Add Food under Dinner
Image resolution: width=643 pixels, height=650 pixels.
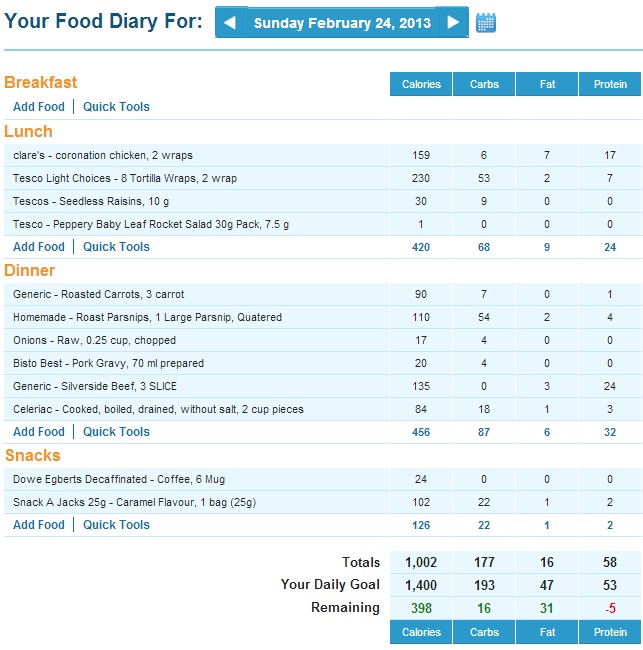(39, 432)
